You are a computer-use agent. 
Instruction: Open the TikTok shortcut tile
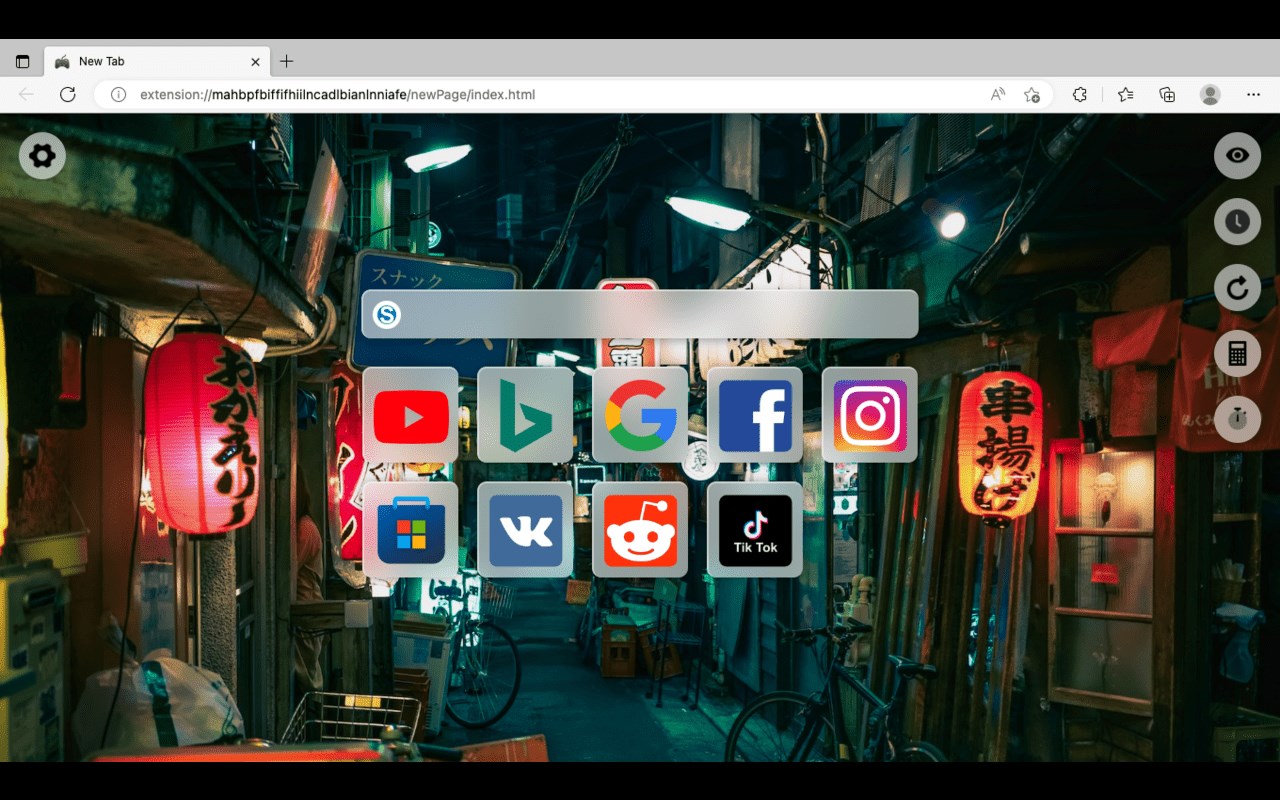click(x=755, y=530)
